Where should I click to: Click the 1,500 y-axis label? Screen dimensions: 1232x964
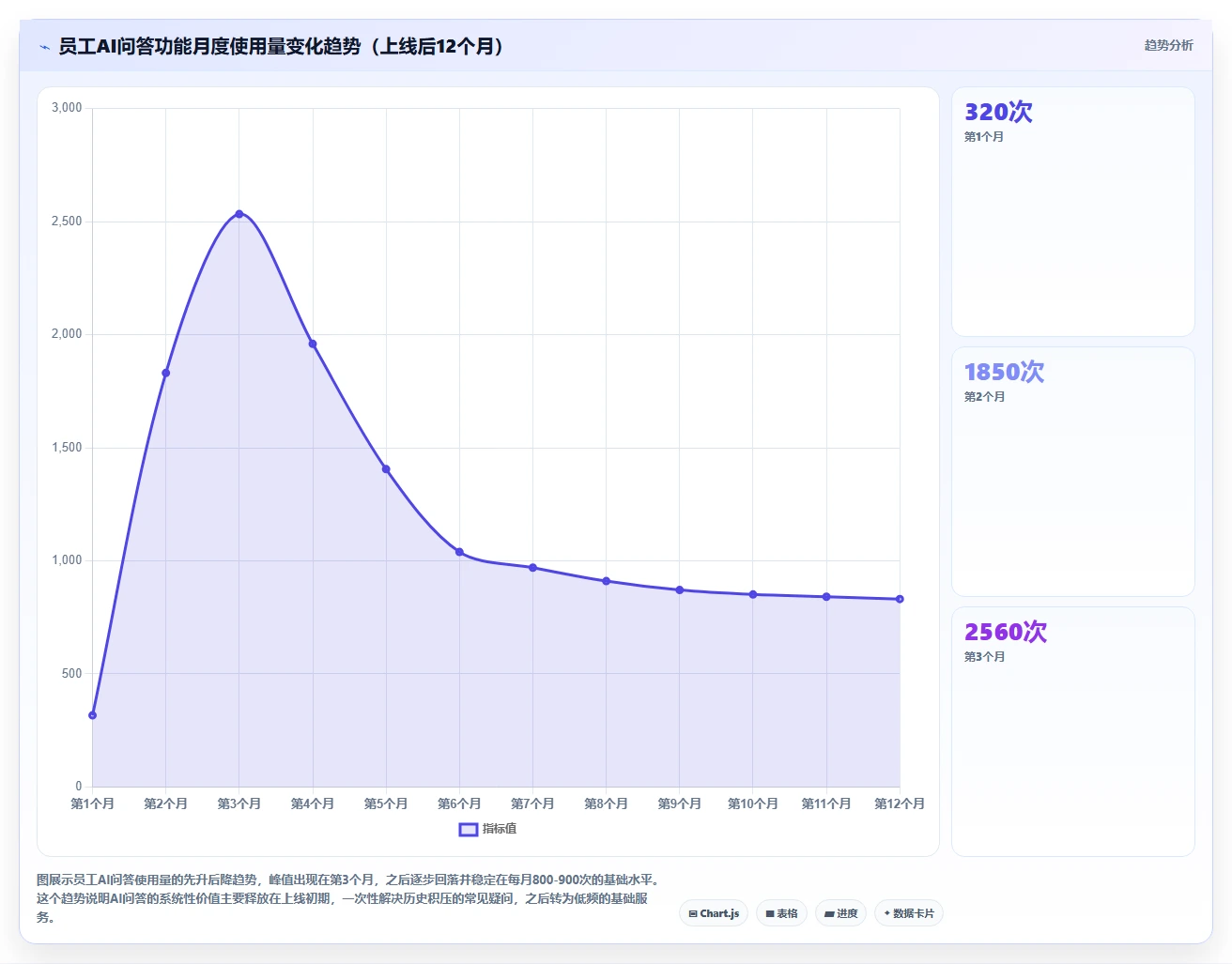pyautogui.click(x=67, y=448)
